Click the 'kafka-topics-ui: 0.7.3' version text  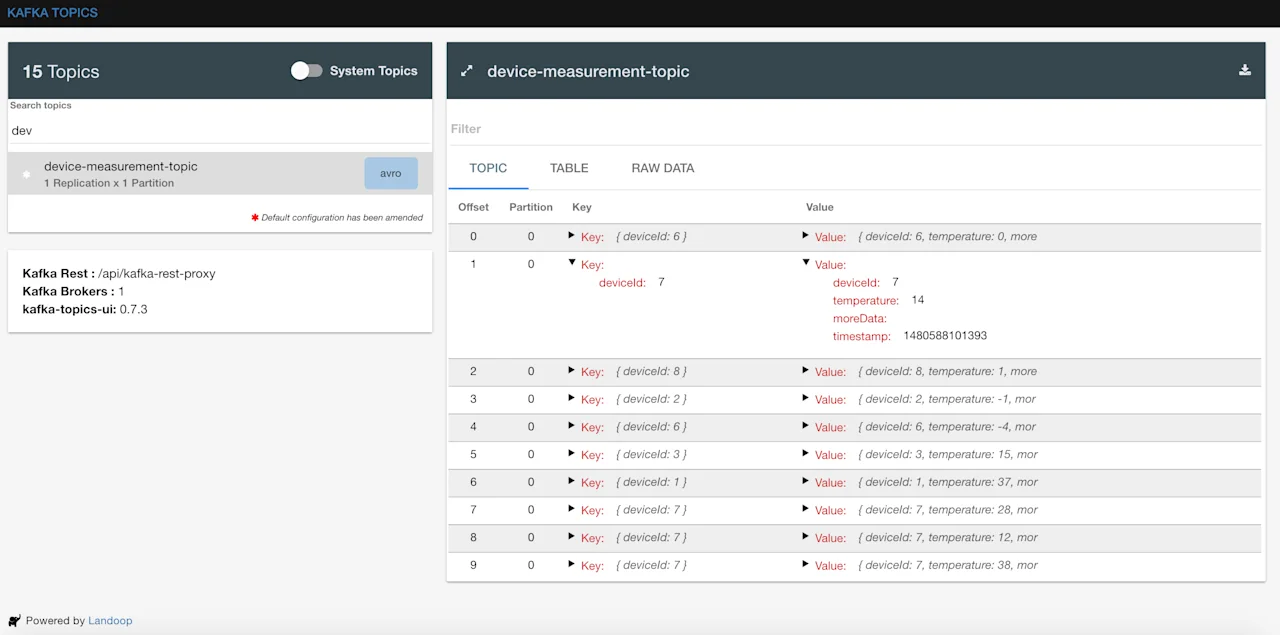85,309
